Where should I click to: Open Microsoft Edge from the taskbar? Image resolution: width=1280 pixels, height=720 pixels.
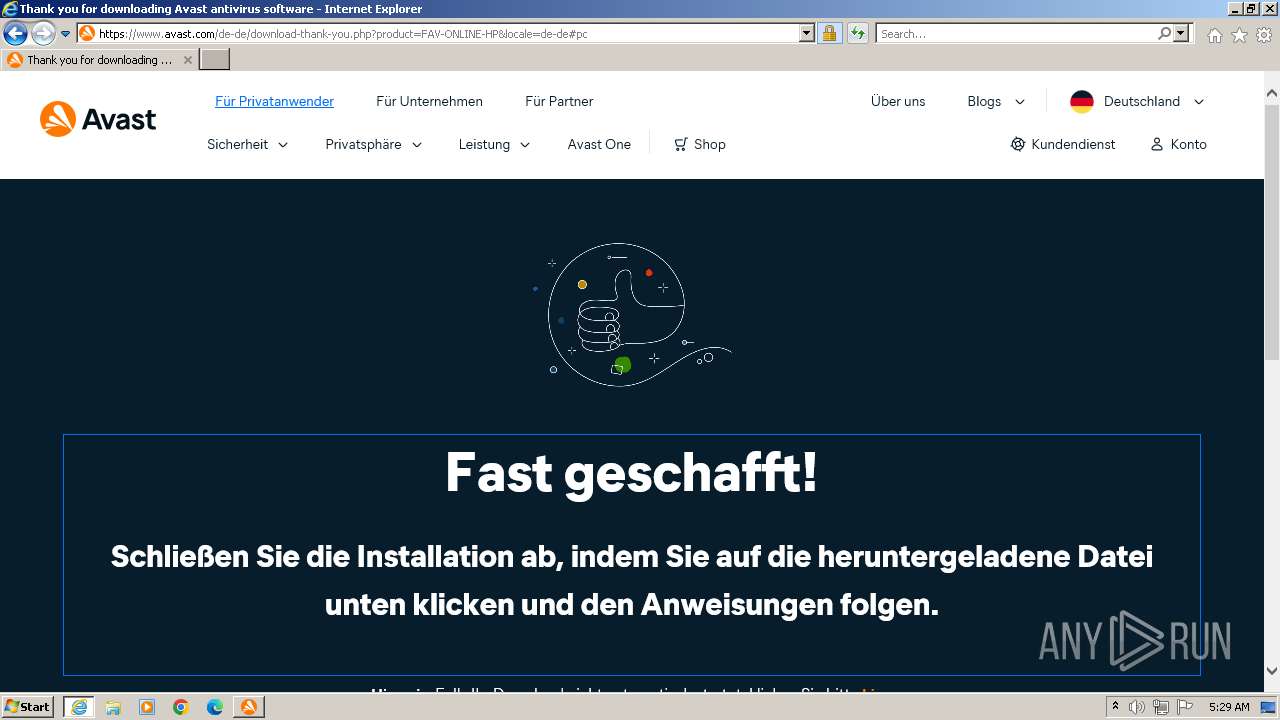(215, 707)
